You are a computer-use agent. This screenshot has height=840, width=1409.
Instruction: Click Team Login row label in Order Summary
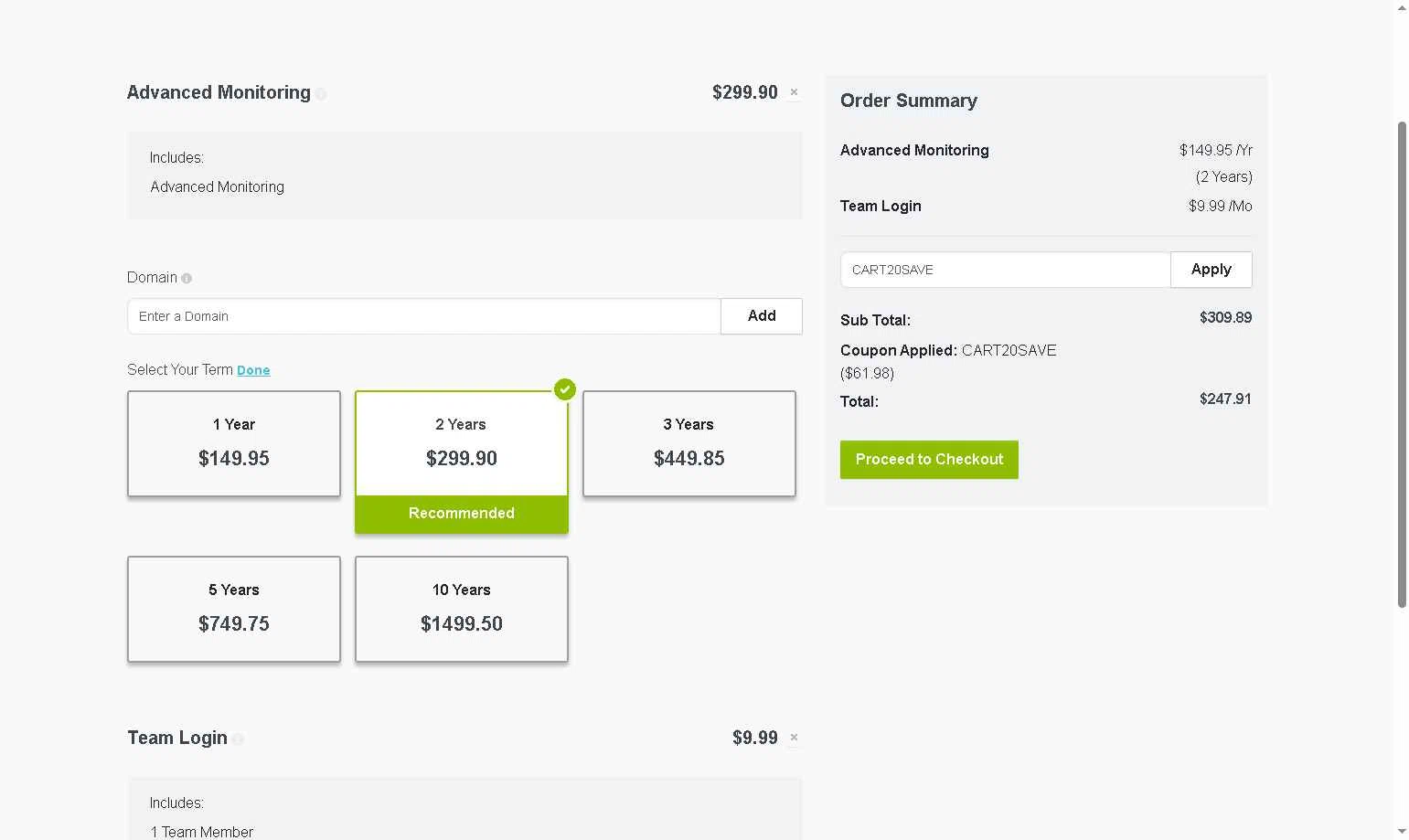coord(881,206)
